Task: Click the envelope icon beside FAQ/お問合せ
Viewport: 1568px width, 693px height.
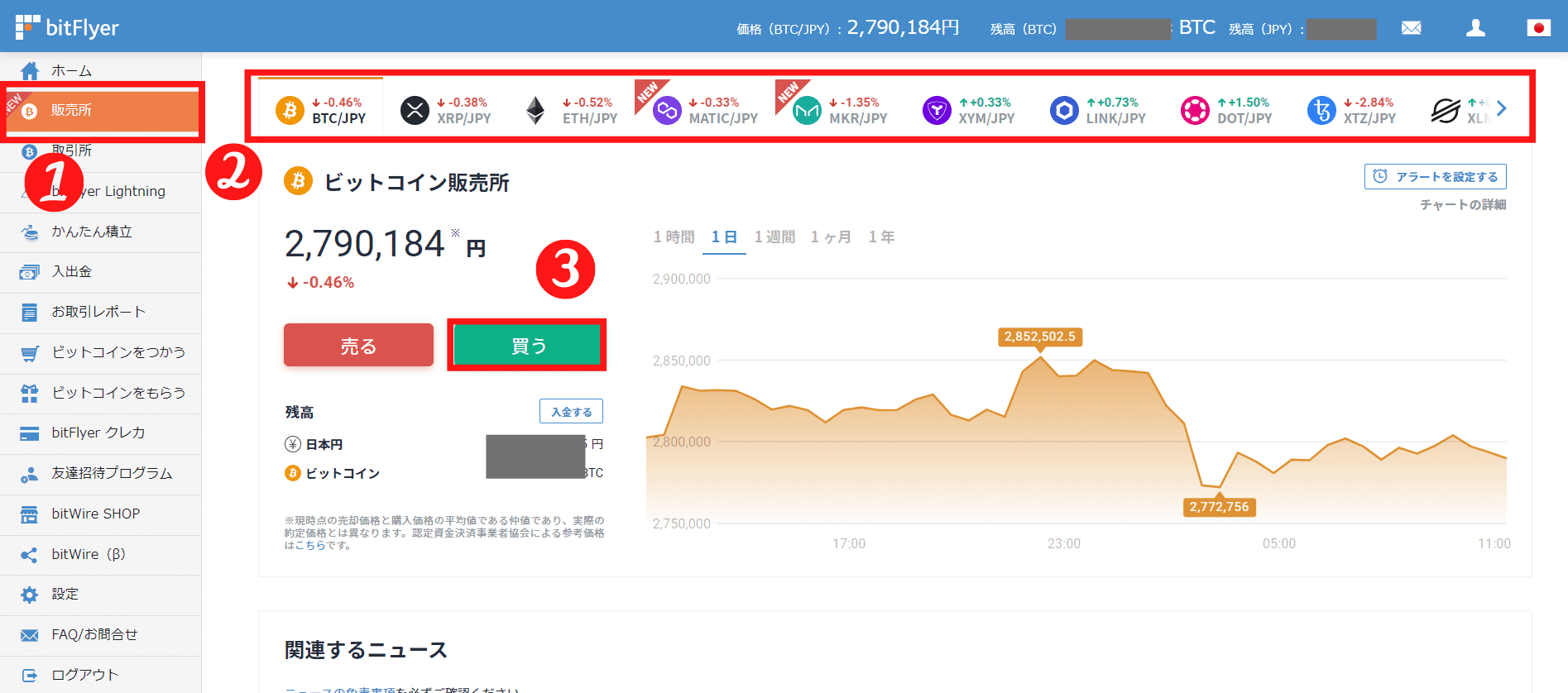Action: coord(30,635)
